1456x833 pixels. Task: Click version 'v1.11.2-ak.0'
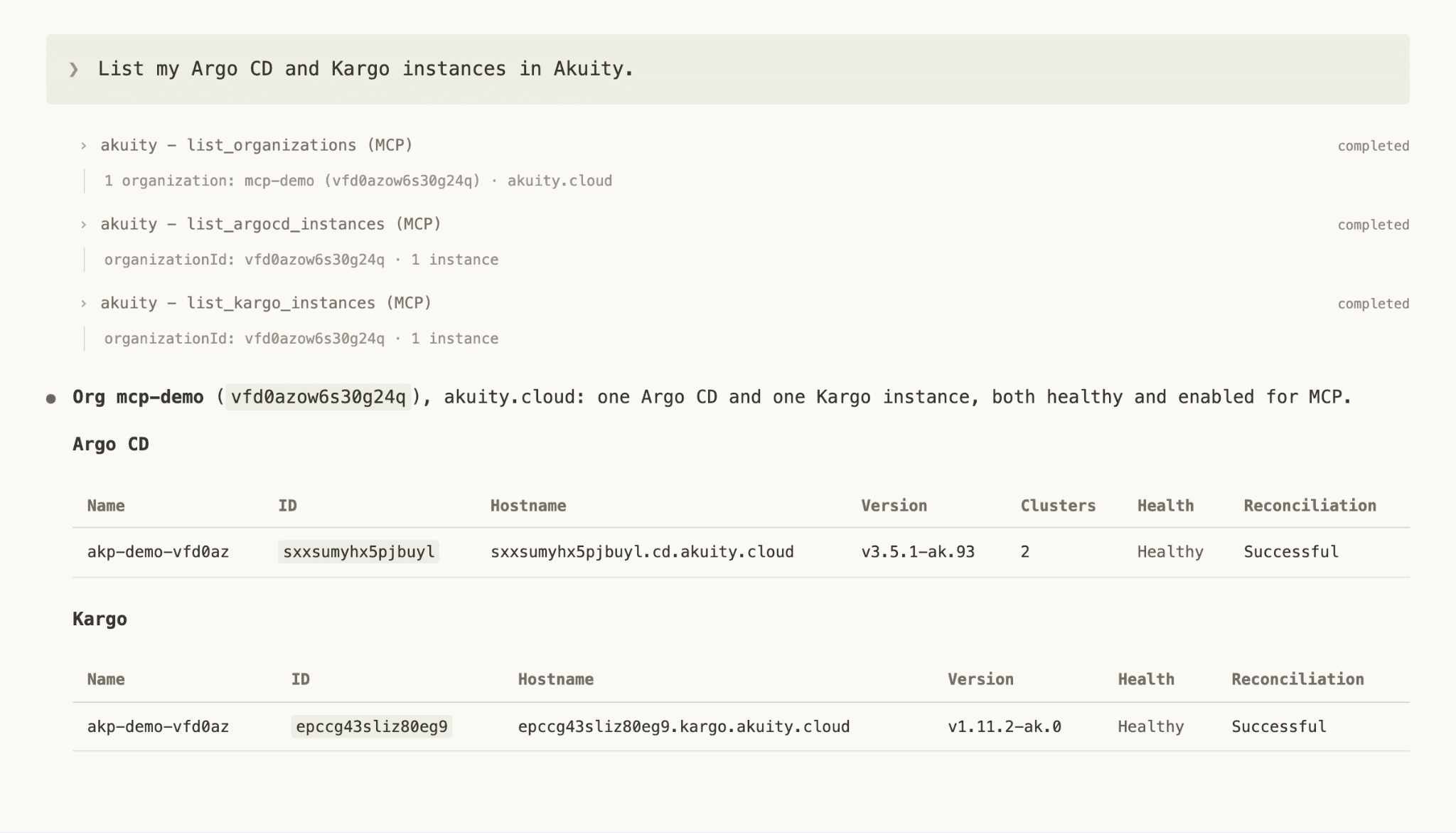[1004, 727]
